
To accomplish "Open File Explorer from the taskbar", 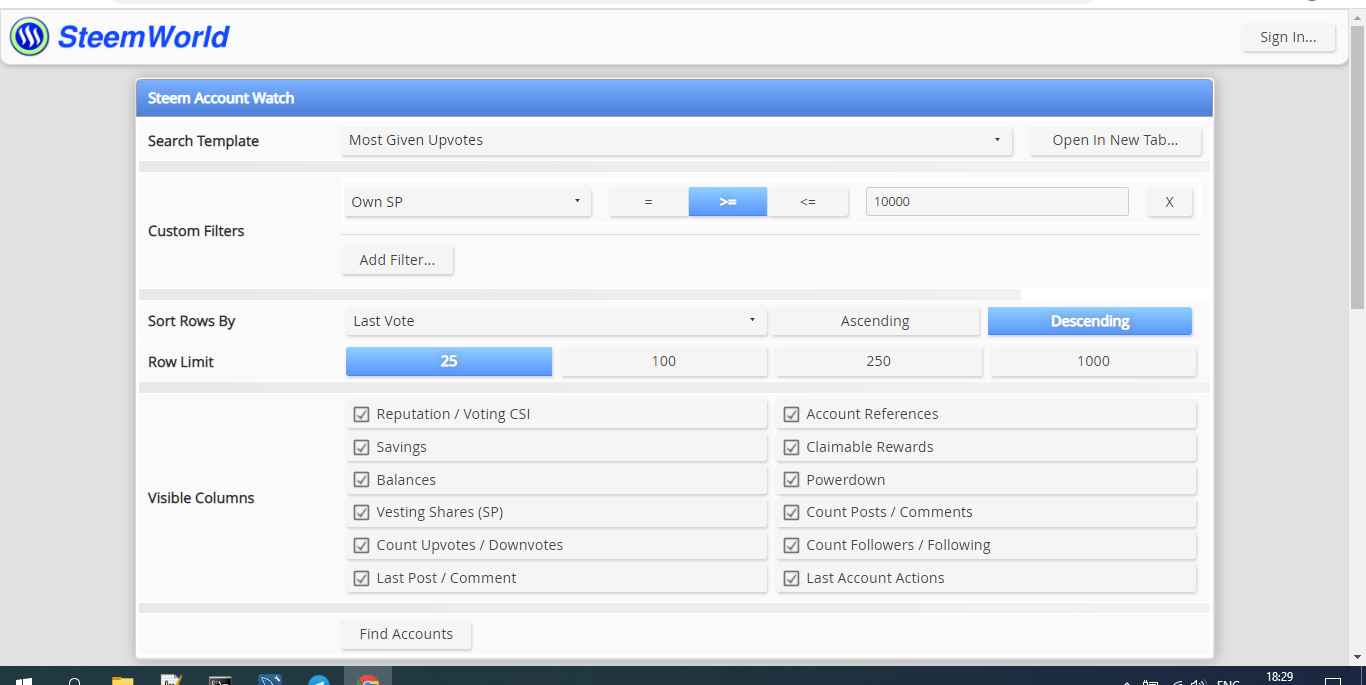I will [122, 680].
